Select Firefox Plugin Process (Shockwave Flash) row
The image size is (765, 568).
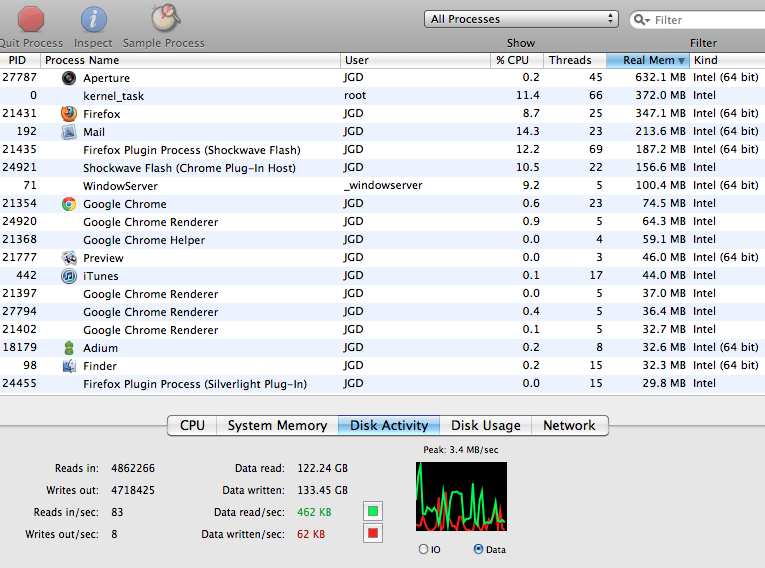point(382,150)
